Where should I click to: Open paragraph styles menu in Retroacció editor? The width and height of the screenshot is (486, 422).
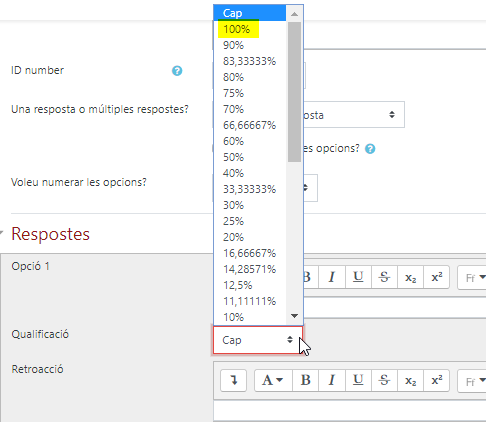click(x=273, y=380)
